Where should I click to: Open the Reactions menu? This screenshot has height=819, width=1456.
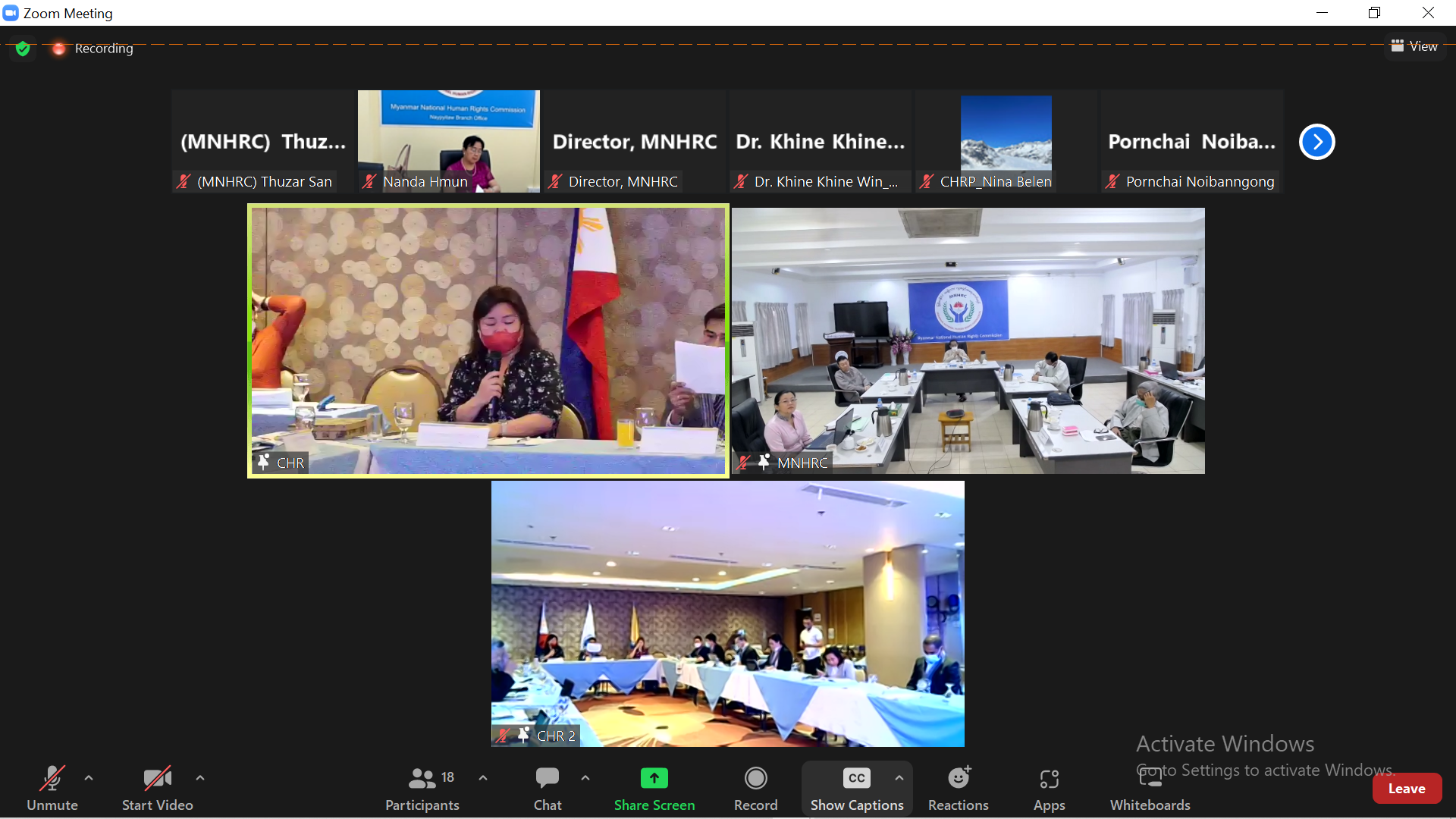click(x=959, y=788)
